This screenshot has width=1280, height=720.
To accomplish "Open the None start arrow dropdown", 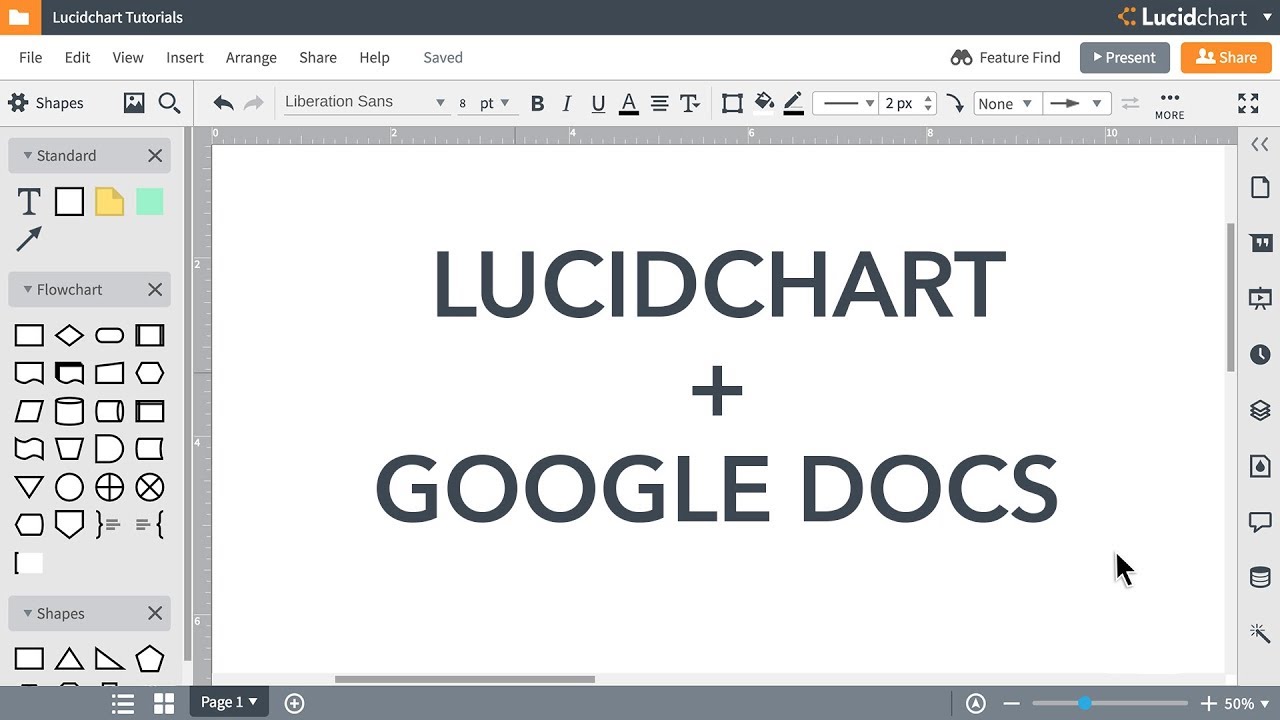I will point(1008,103).
